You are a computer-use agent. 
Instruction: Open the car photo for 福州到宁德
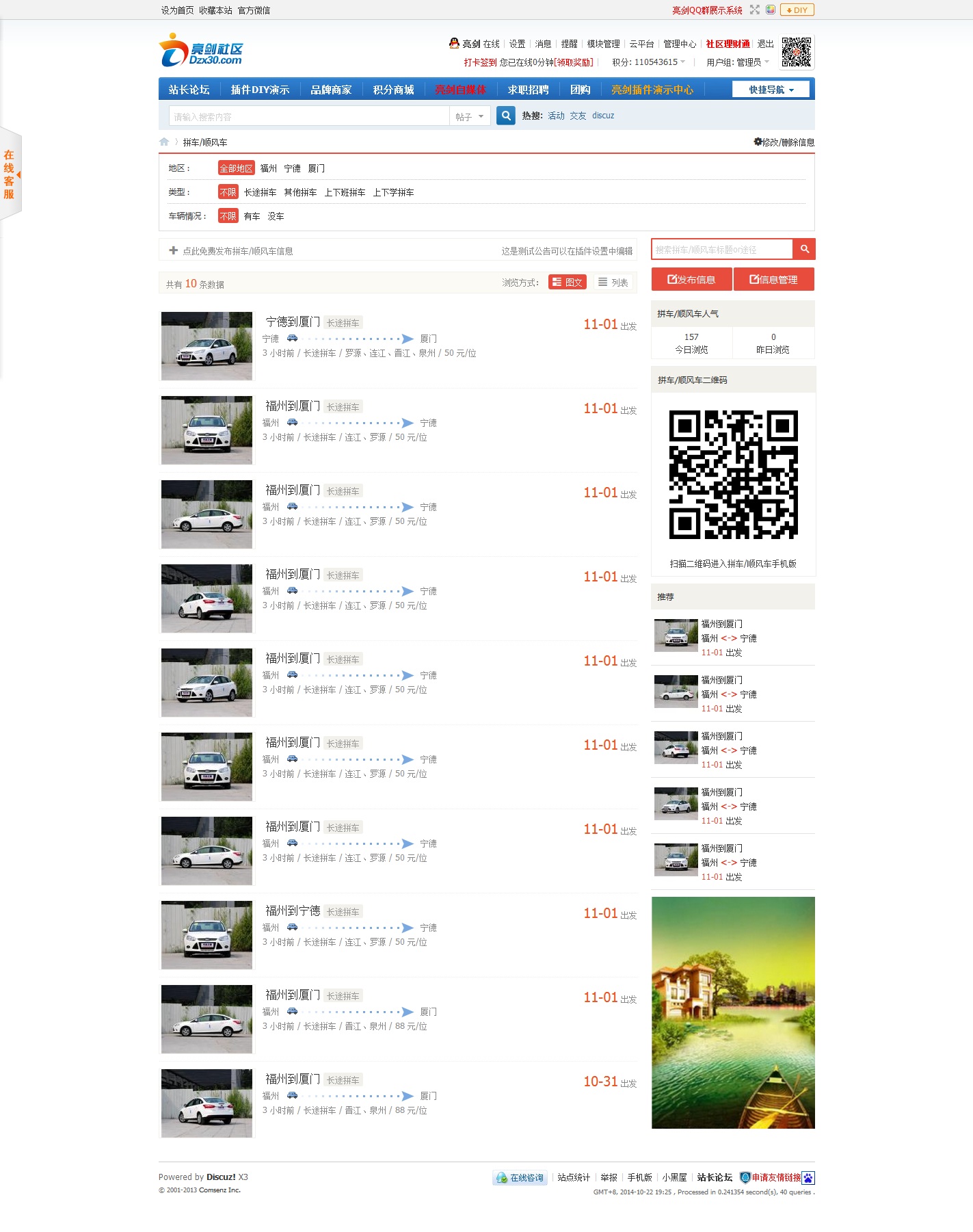[207, 935]
